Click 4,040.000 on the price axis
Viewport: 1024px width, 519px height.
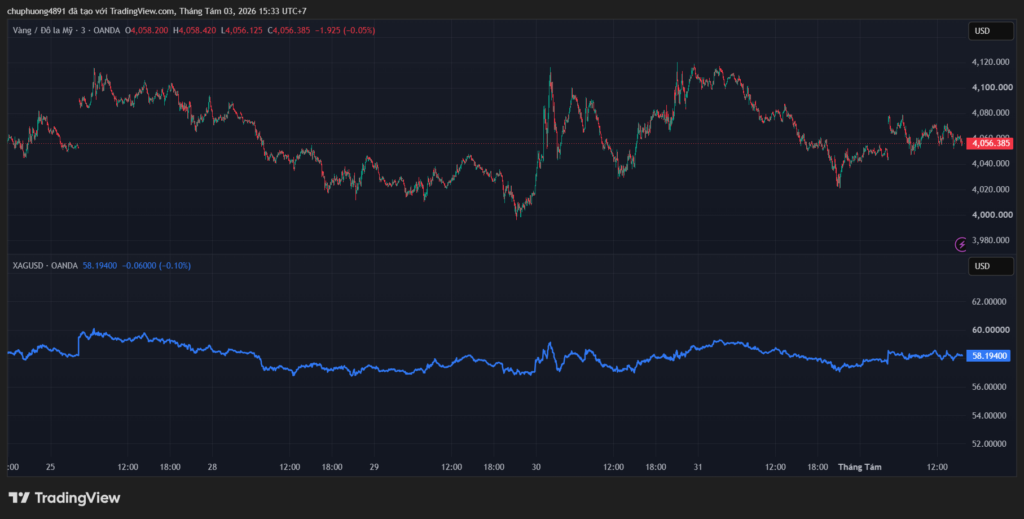(992, 164)
